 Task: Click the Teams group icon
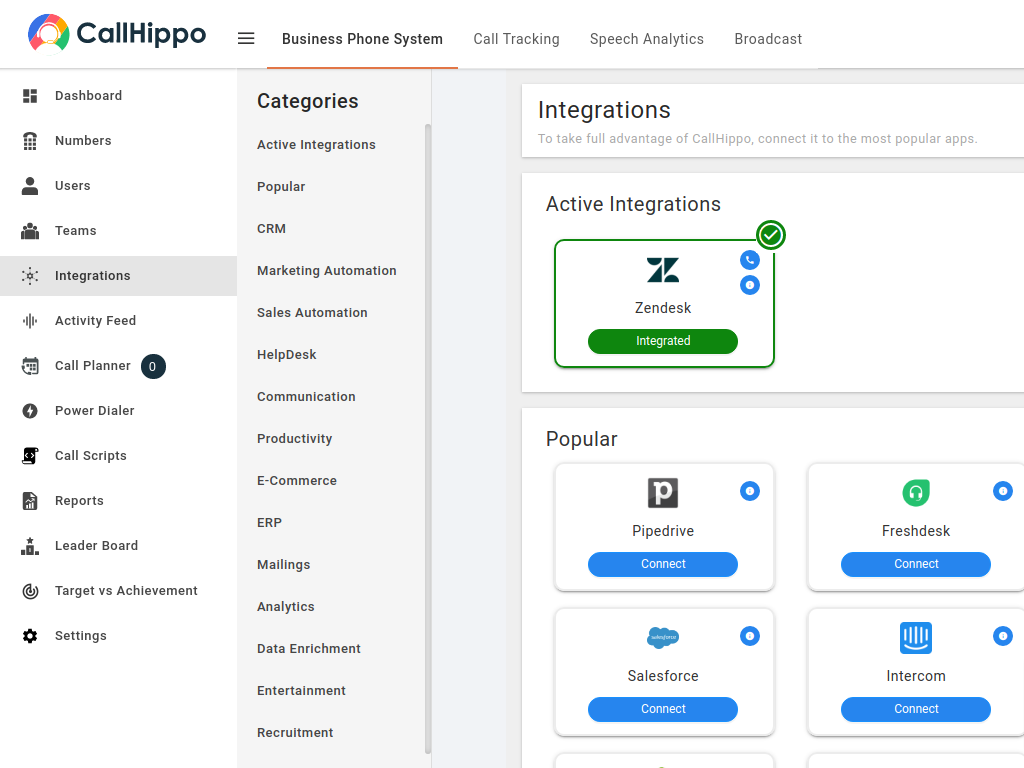click(x=30, y=231)
